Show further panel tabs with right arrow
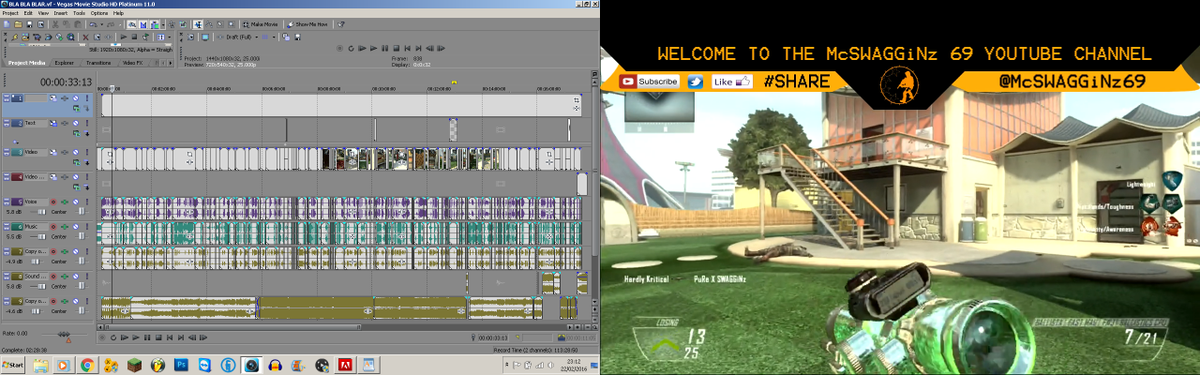 pos(171,62)
